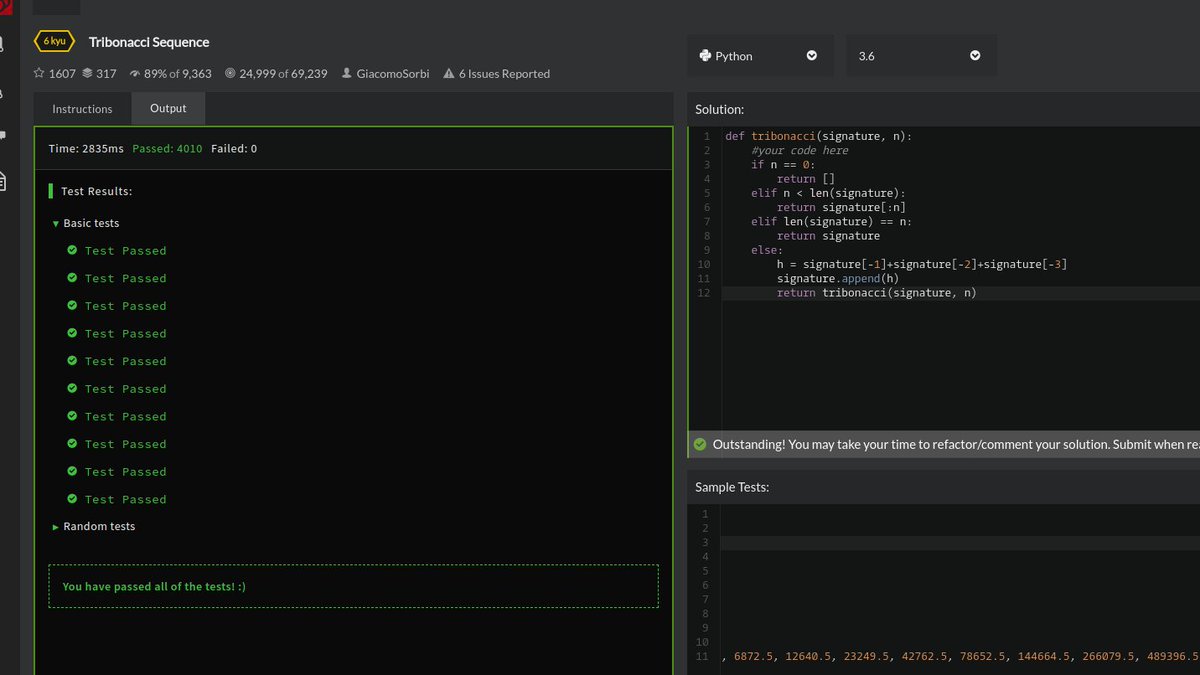Click the Sample Tests: label
The image size is (1200, 675).
(x=732, y=487)
